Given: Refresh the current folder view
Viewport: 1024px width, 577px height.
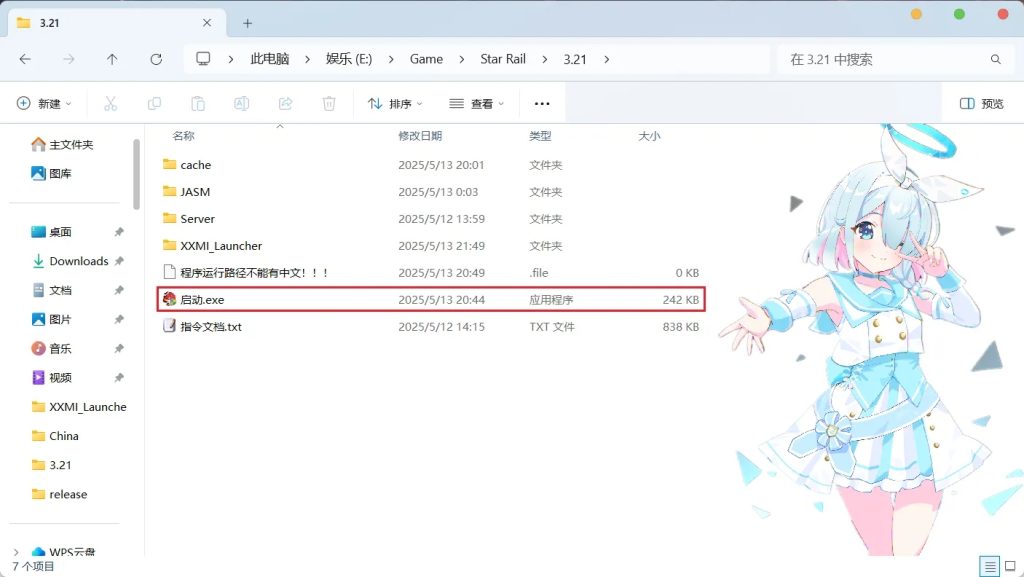Looking at the screenshot, I should (156, 59).
